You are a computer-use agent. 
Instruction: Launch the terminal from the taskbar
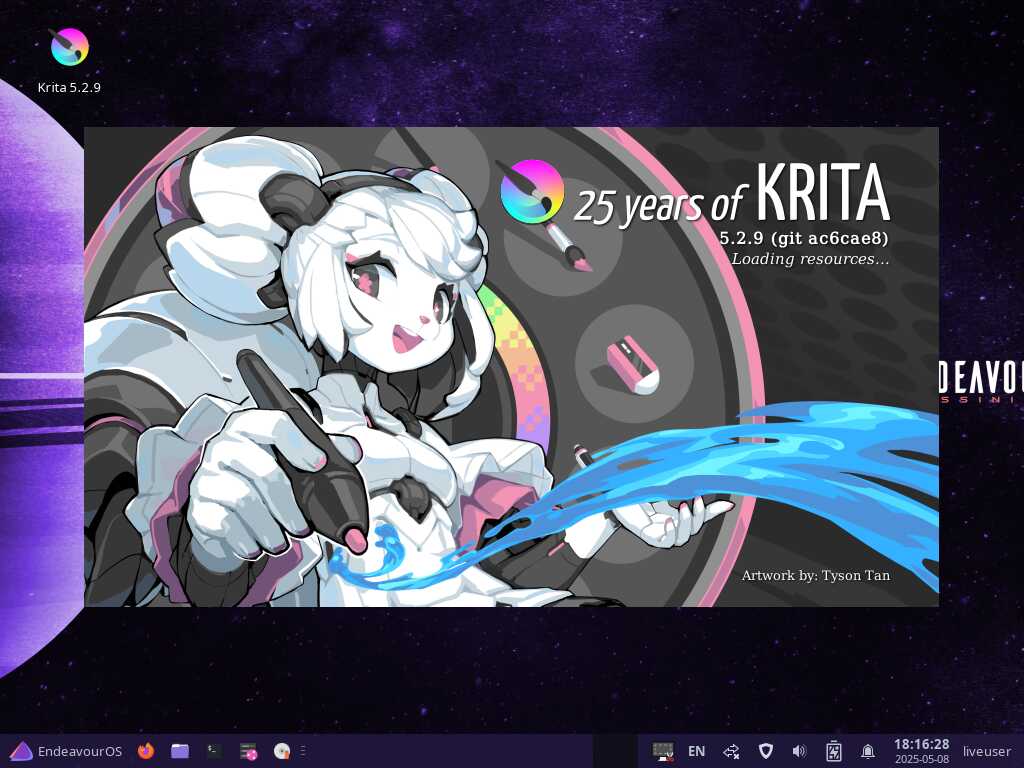click(214, 751)
